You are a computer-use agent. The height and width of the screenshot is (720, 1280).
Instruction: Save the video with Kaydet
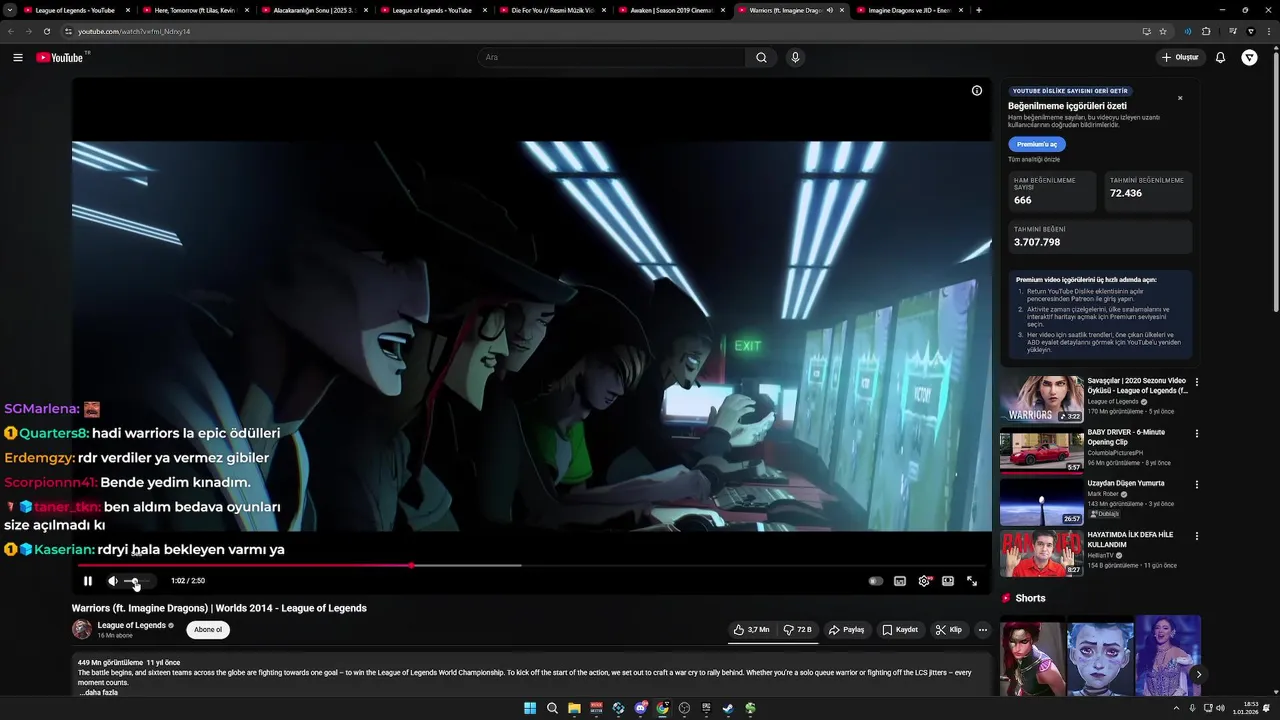pos(900,630)
